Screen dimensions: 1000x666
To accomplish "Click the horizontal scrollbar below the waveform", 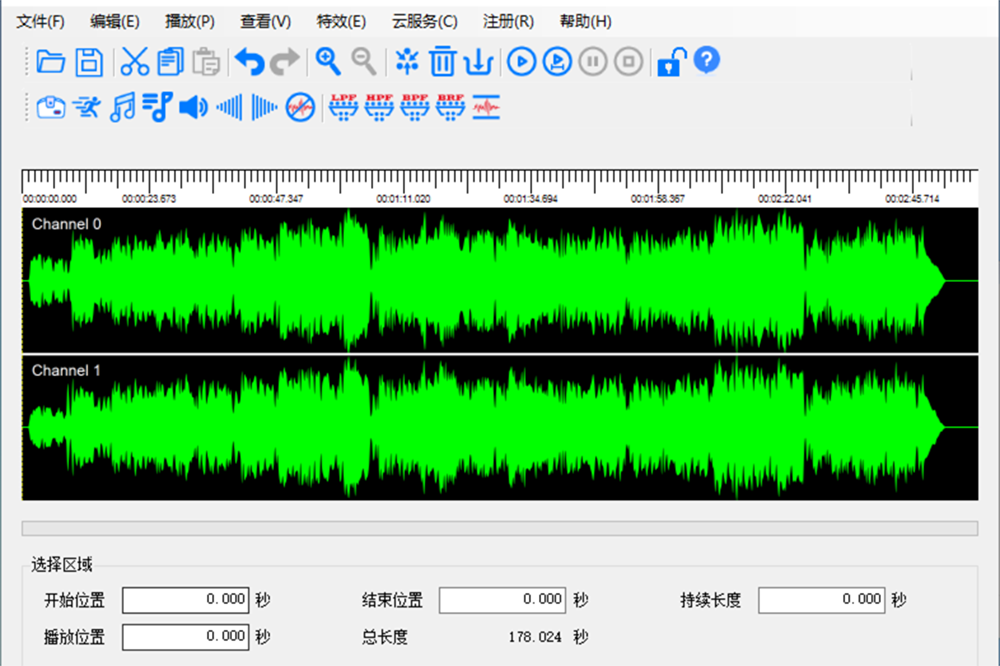I will [x=499, y=528].
